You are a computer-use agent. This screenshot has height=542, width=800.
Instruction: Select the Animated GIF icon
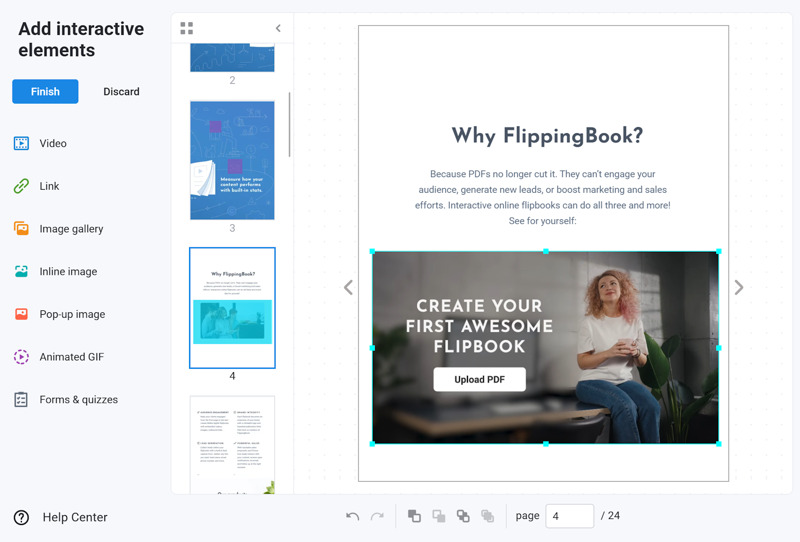click(21, 357)
